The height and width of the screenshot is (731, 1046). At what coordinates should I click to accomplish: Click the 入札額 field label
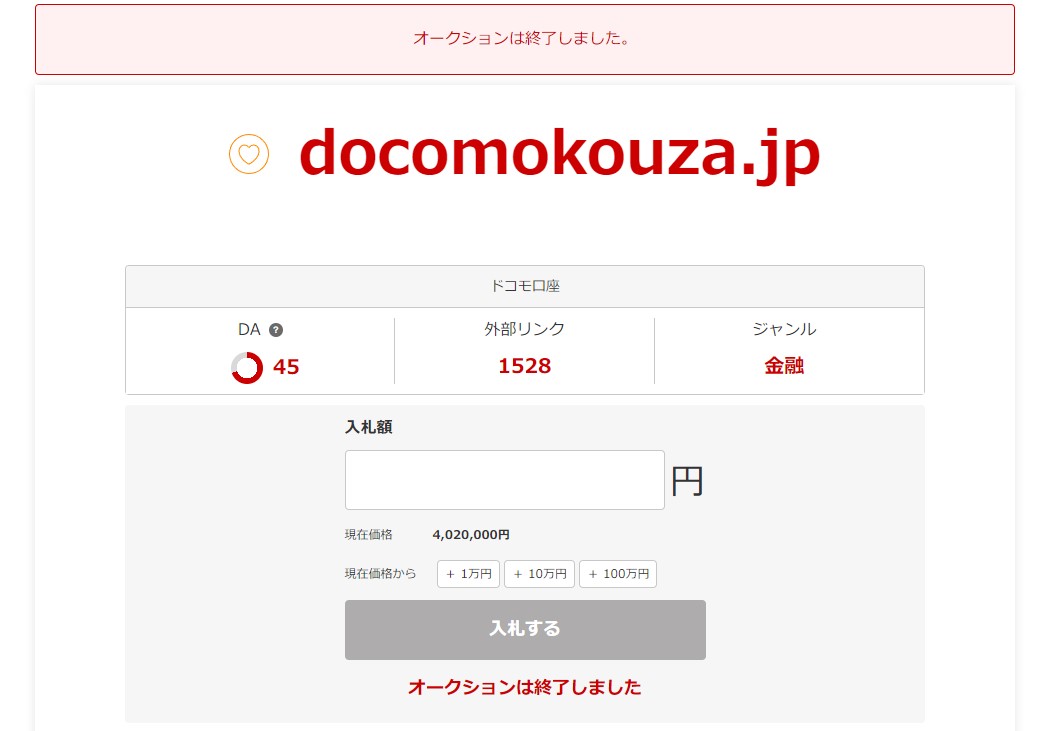click(369, 427)
